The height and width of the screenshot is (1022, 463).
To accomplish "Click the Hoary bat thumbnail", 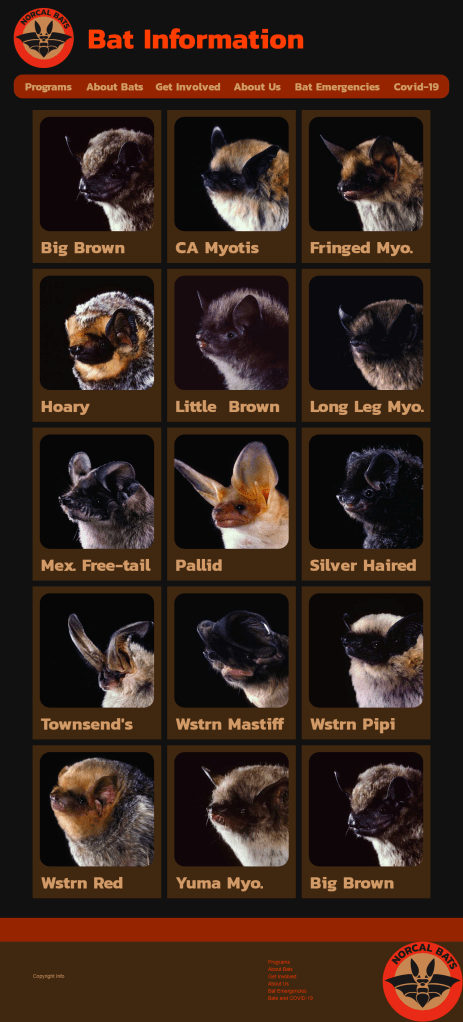I will pyautogui.click(x=97, y=333).
